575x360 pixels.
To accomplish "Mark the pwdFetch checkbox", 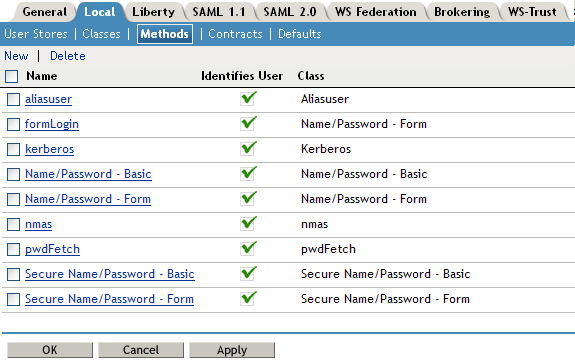I will [x=13, y=249].
